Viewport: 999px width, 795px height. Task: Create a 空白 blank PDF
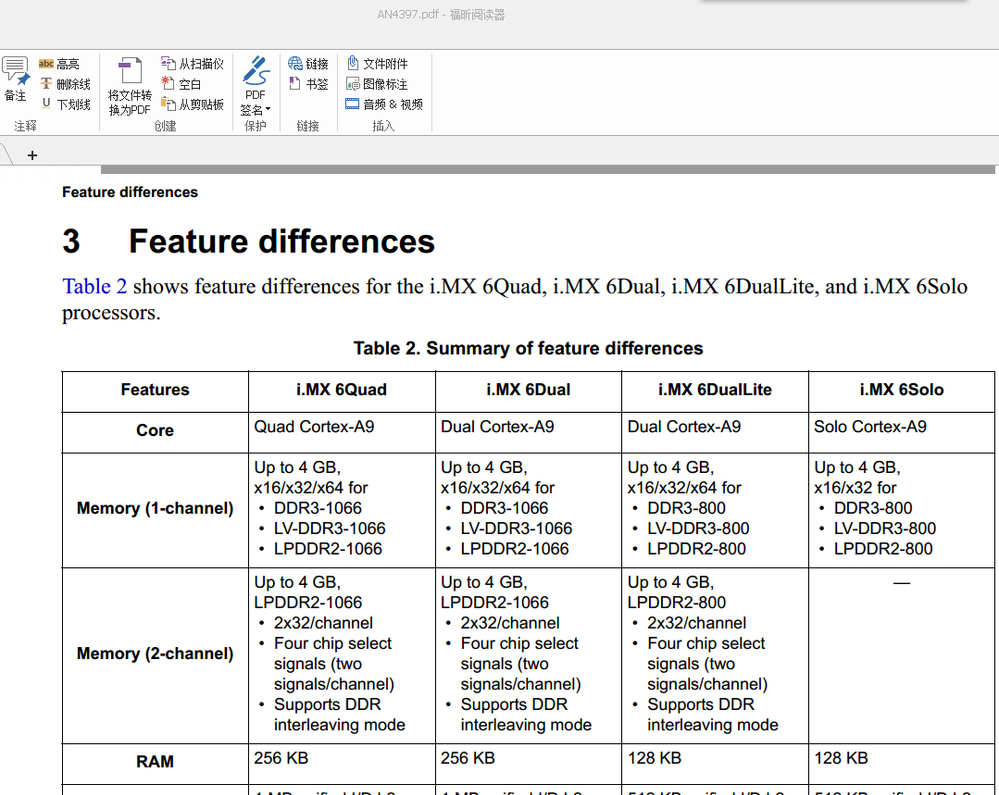pos(181,84)
